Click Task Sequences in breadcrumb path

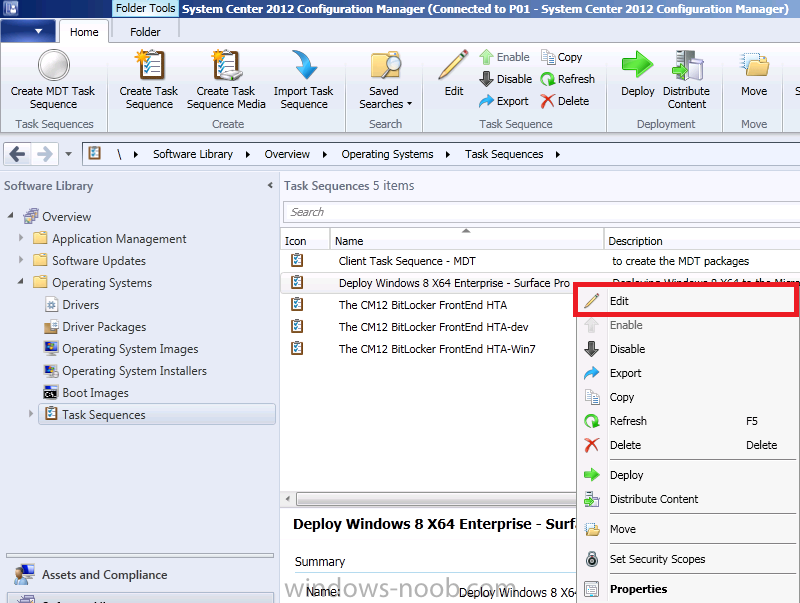coord(504,154)
